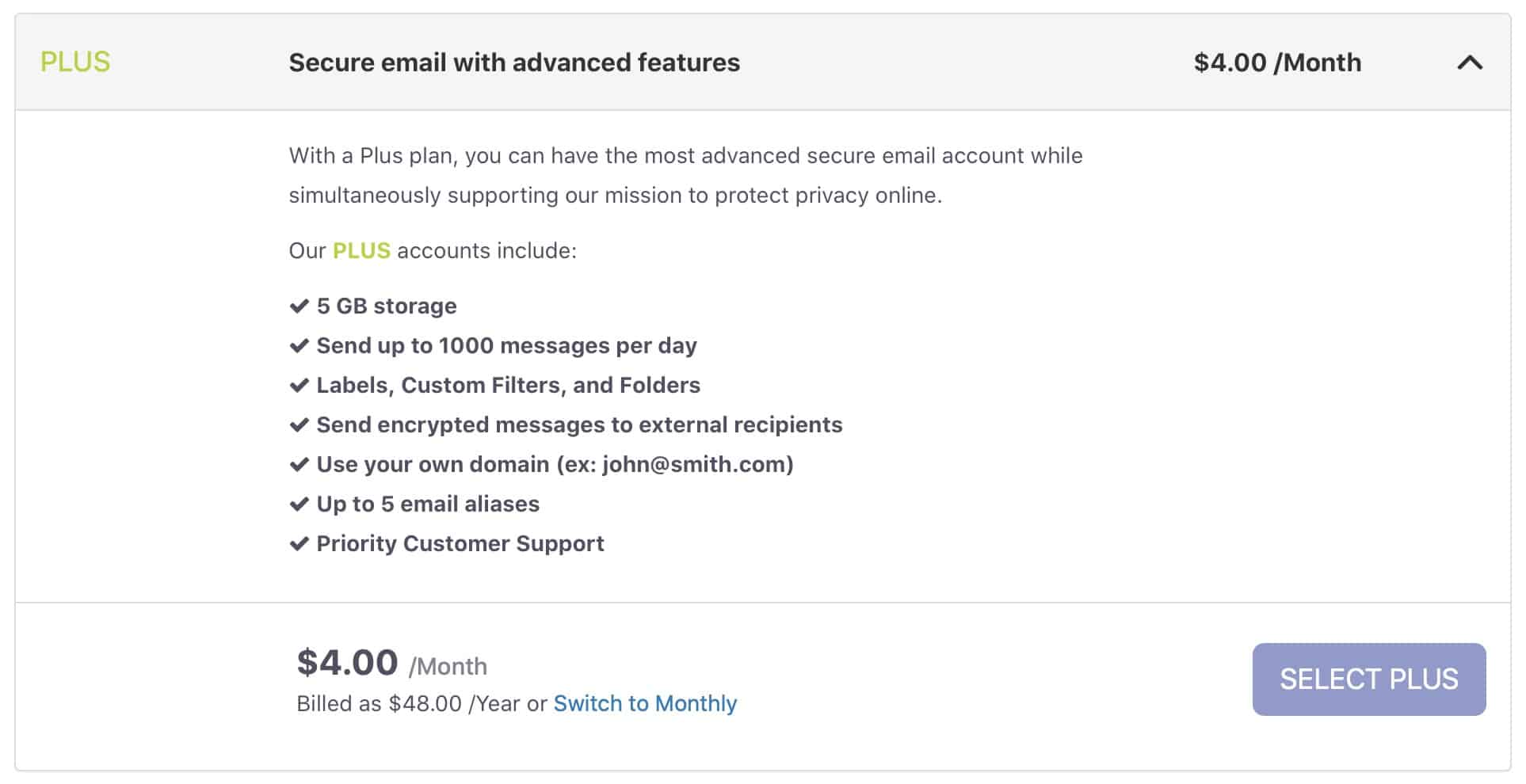1526x784 pixels.
Task: Click the SELECT PLUS button
Action: (x=1368, y=679)
